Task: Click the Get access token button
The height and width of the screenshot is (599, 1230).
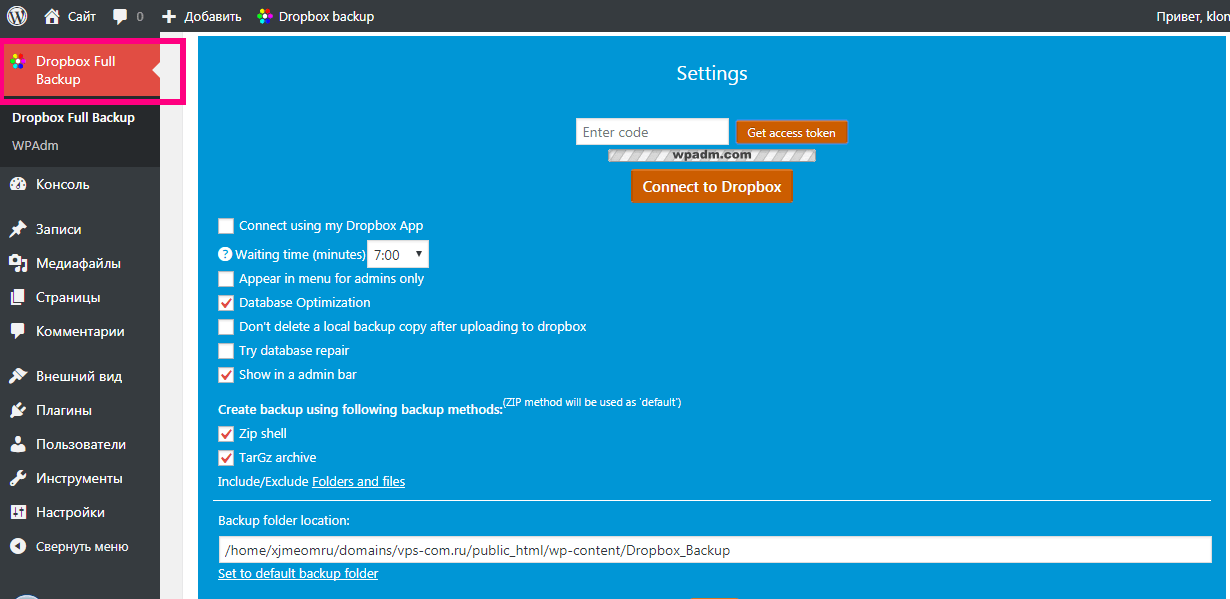Action: pos(791,132)
